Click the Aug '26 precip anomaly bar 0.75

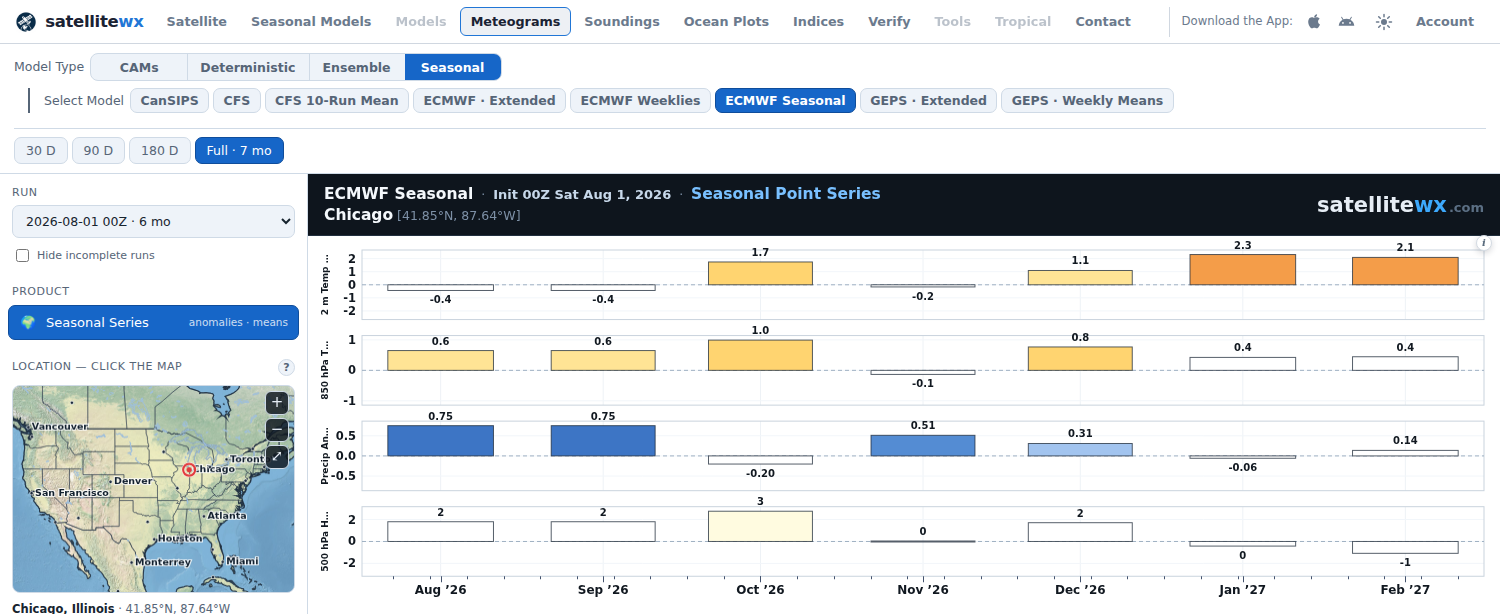pos(440,441)
